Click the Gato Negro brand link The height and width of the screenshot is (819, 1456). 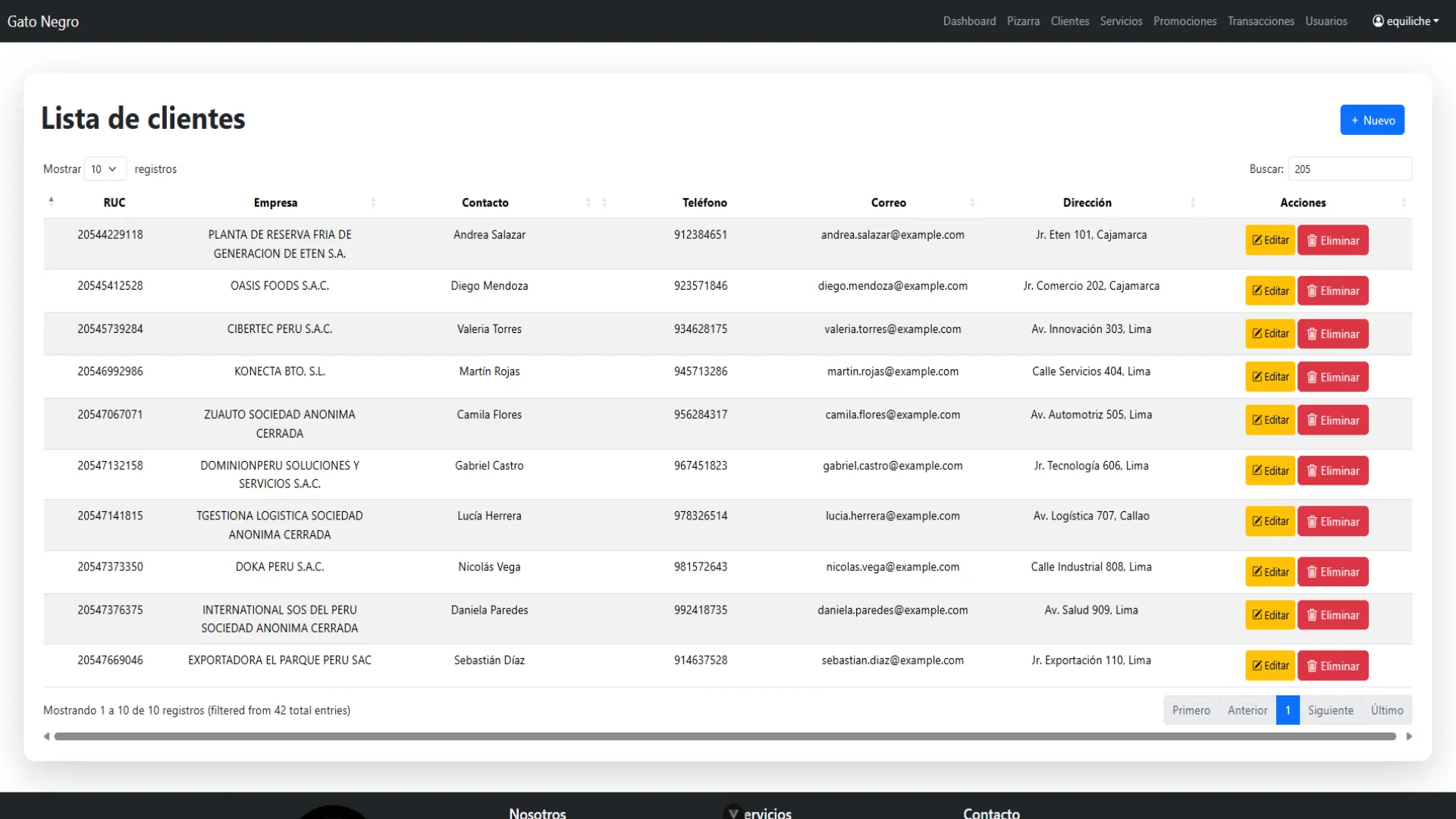point(43,21)
